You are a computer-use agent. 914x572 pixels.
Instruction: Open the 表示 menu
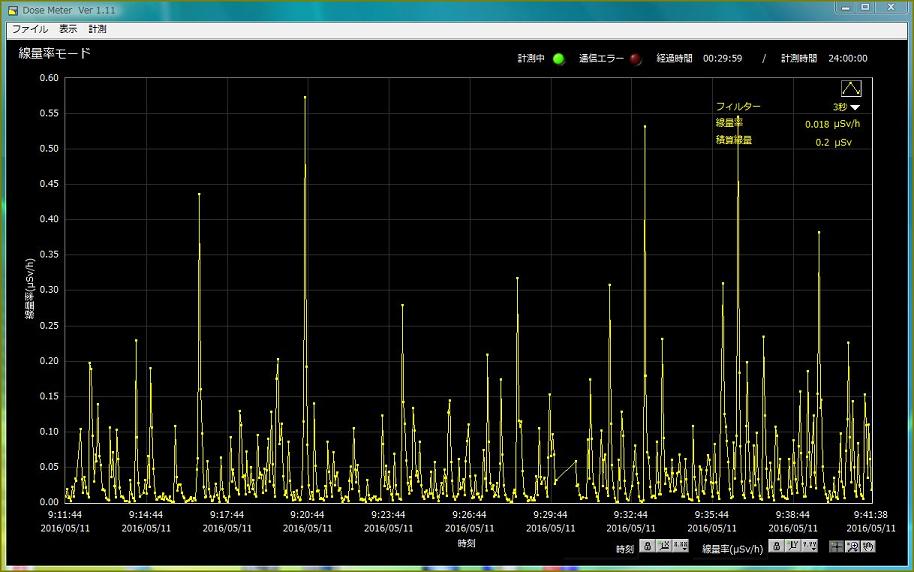[68, 30]
